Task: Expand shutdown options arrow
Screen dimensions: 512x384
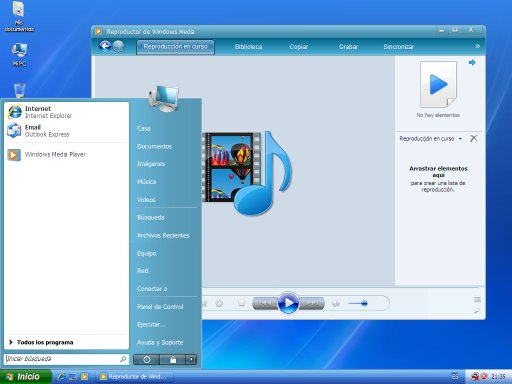Action: 191,360
